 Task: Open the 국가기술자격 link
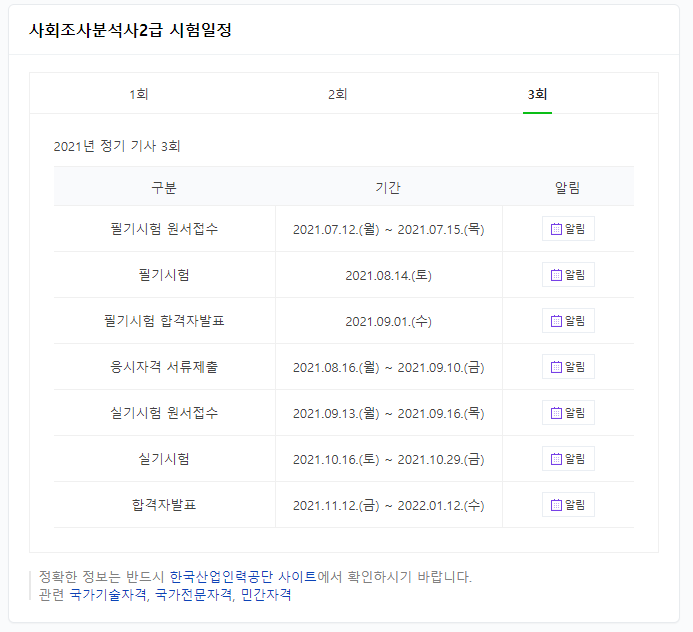(x=108, y=595)
